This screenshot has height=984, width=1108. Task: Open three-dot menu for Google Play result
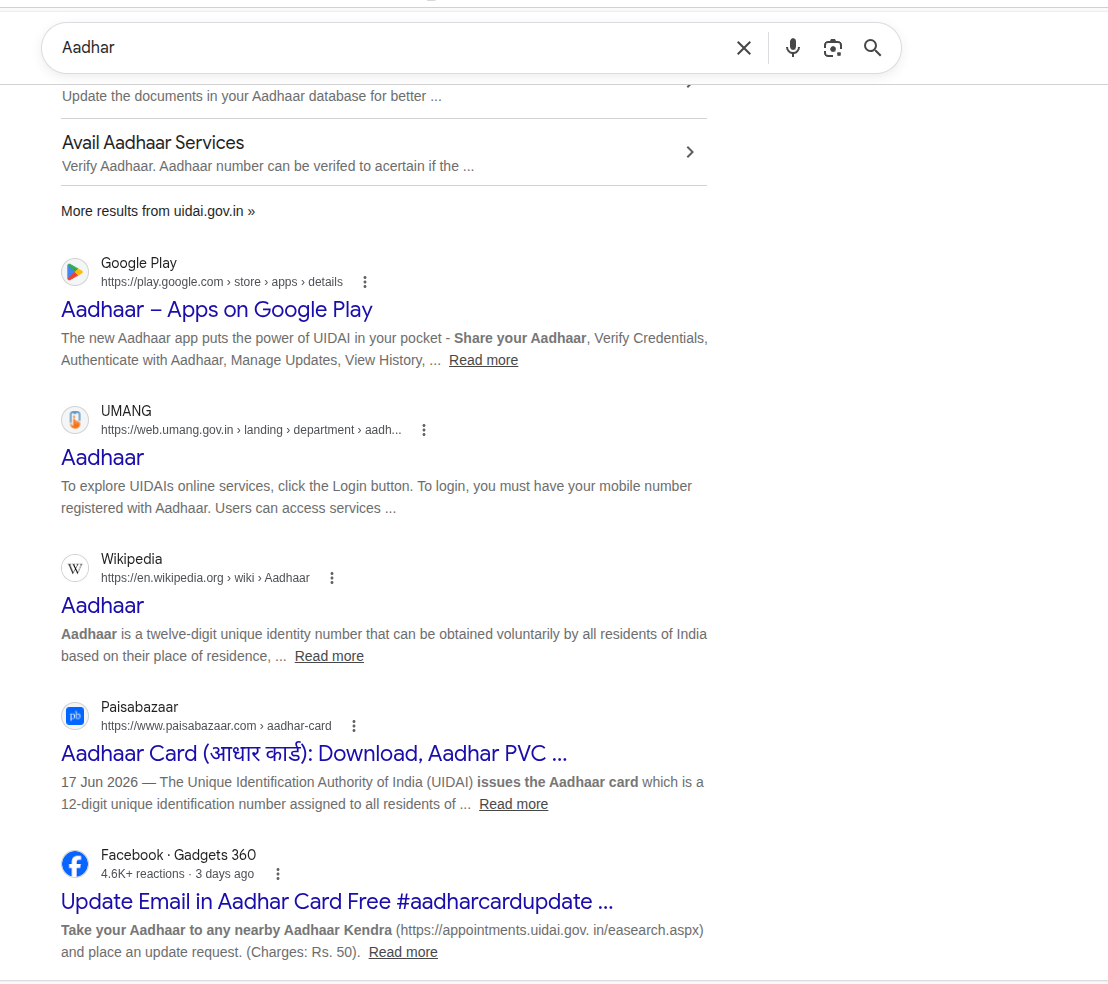(365, 282)
